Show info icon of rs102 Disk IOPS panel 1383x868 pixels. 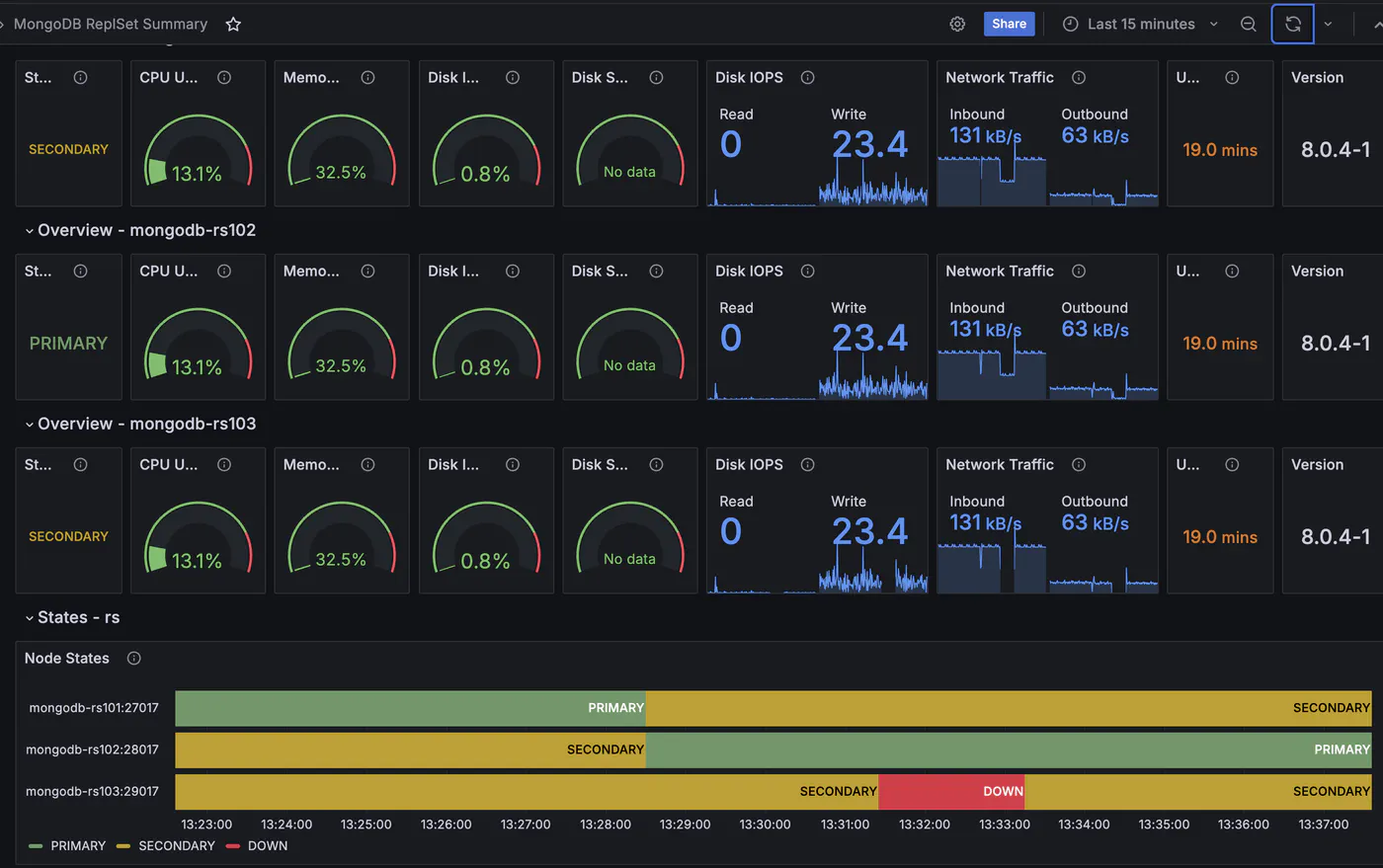click(807, 271)
